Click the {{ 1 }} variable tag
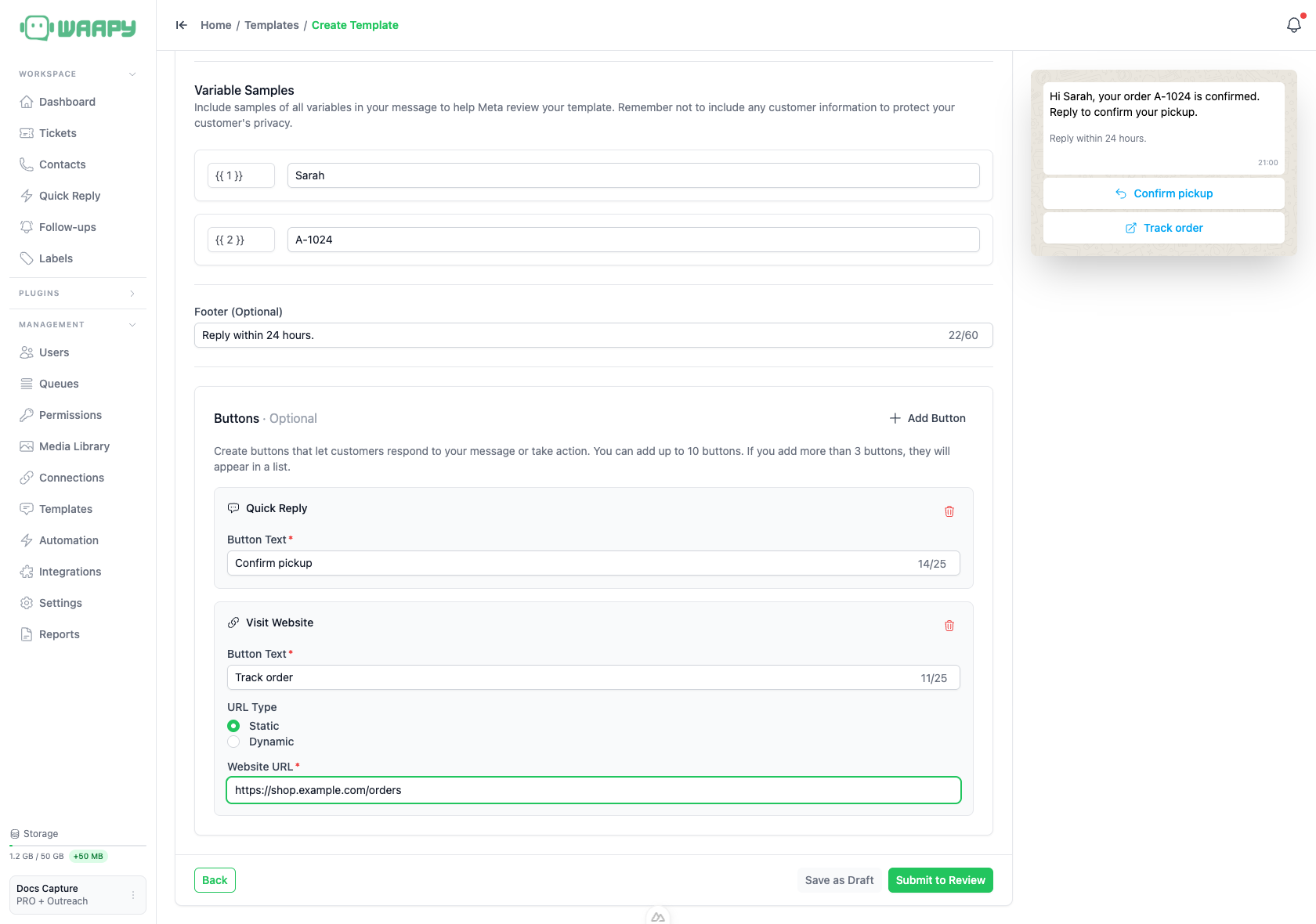The image size is (1316, 924). click(241, 175)
